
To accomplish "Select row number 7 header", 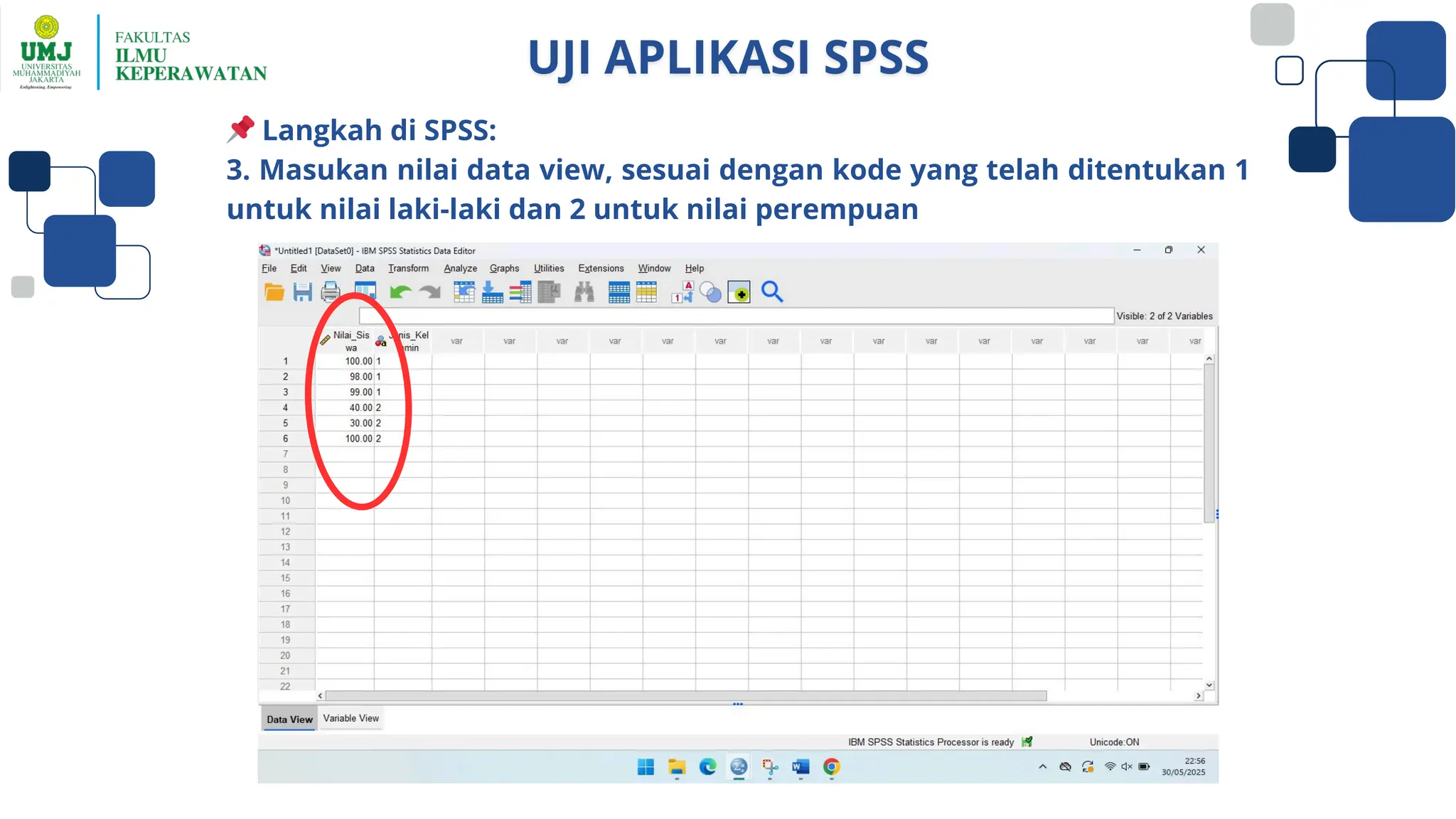I will [x=286, y=454].
